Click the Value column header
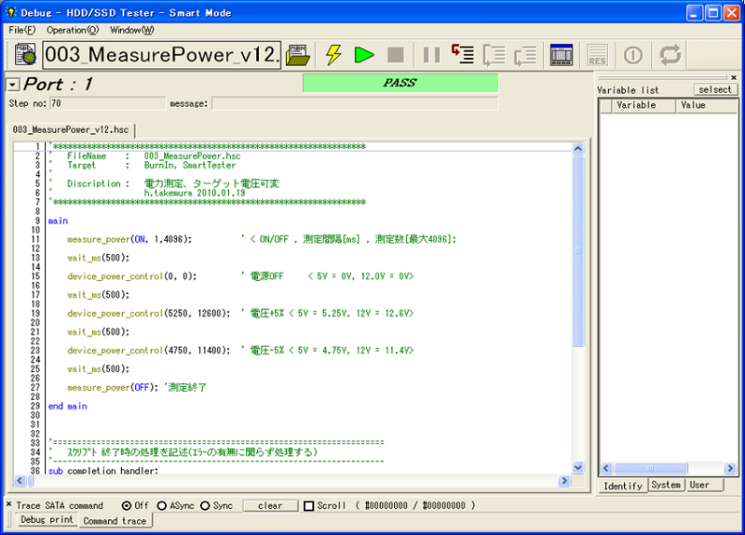Viewport: 745px width, 535px height. tap(706, 105)
